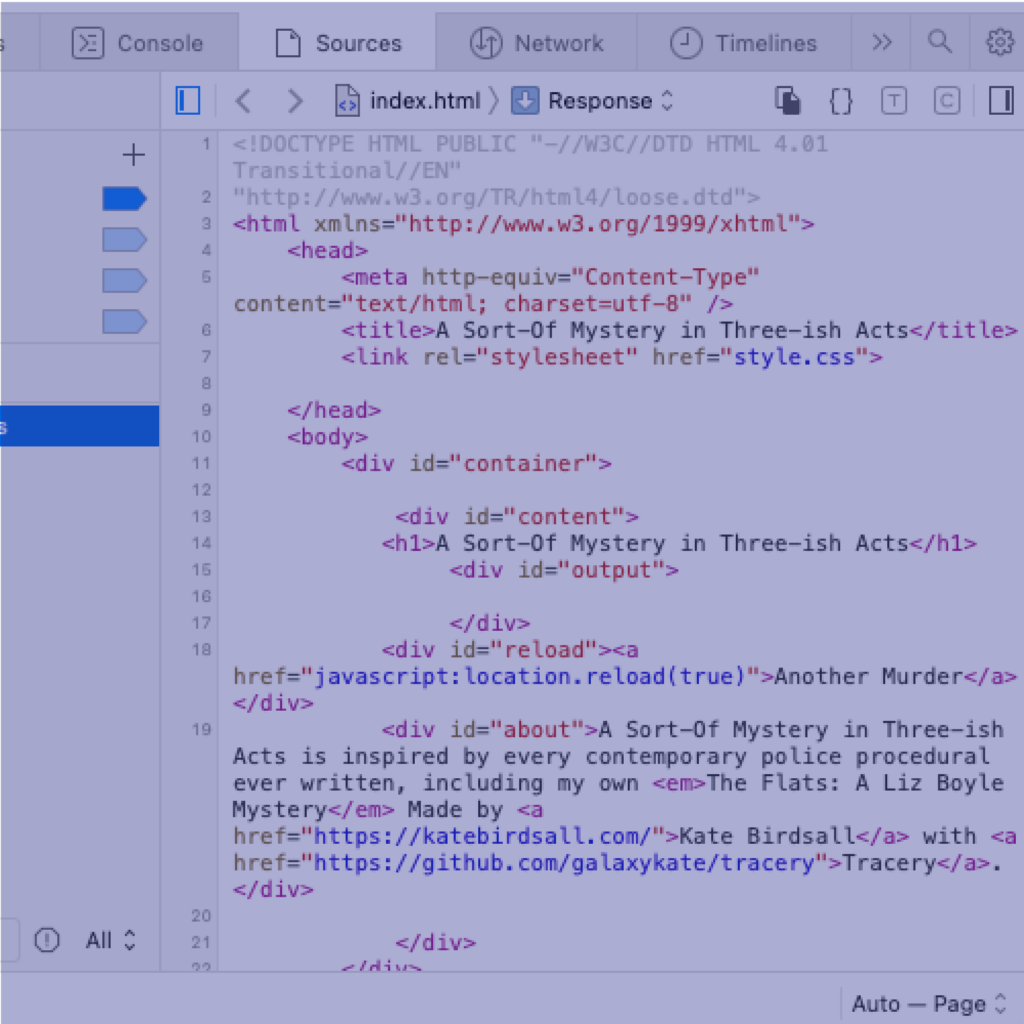
Task: Toggle the details sidebar on right
Action: (x=1001, y=101)
